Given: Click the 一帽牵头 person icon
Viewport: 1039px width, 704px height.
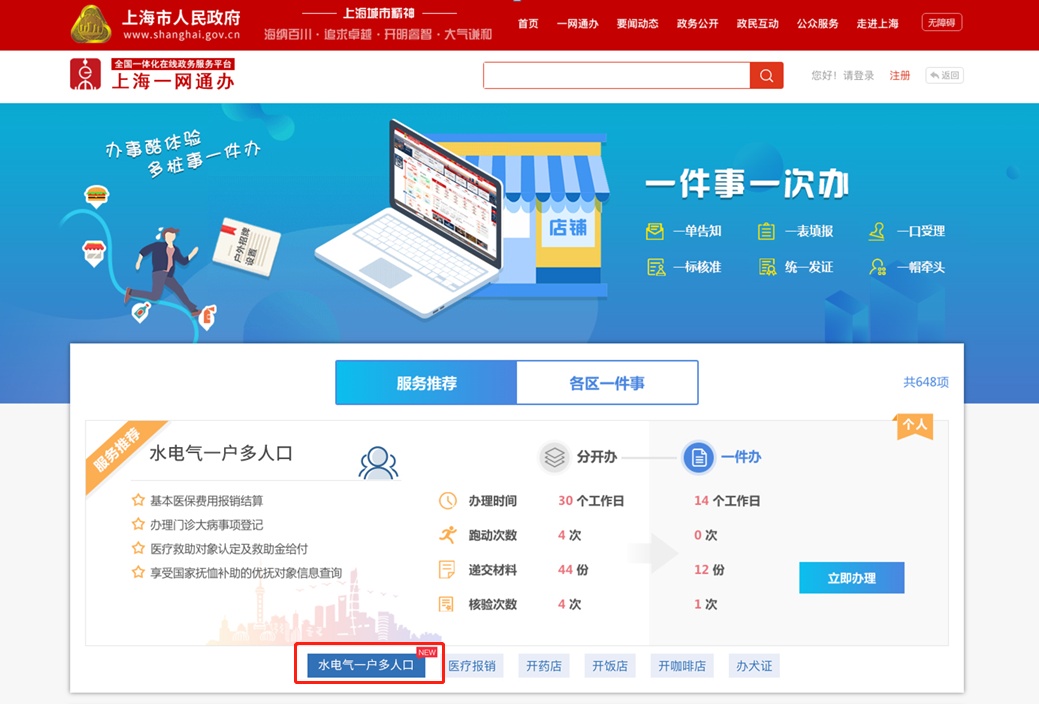Looking at the screenshot, I should click(x=877, y=267).
